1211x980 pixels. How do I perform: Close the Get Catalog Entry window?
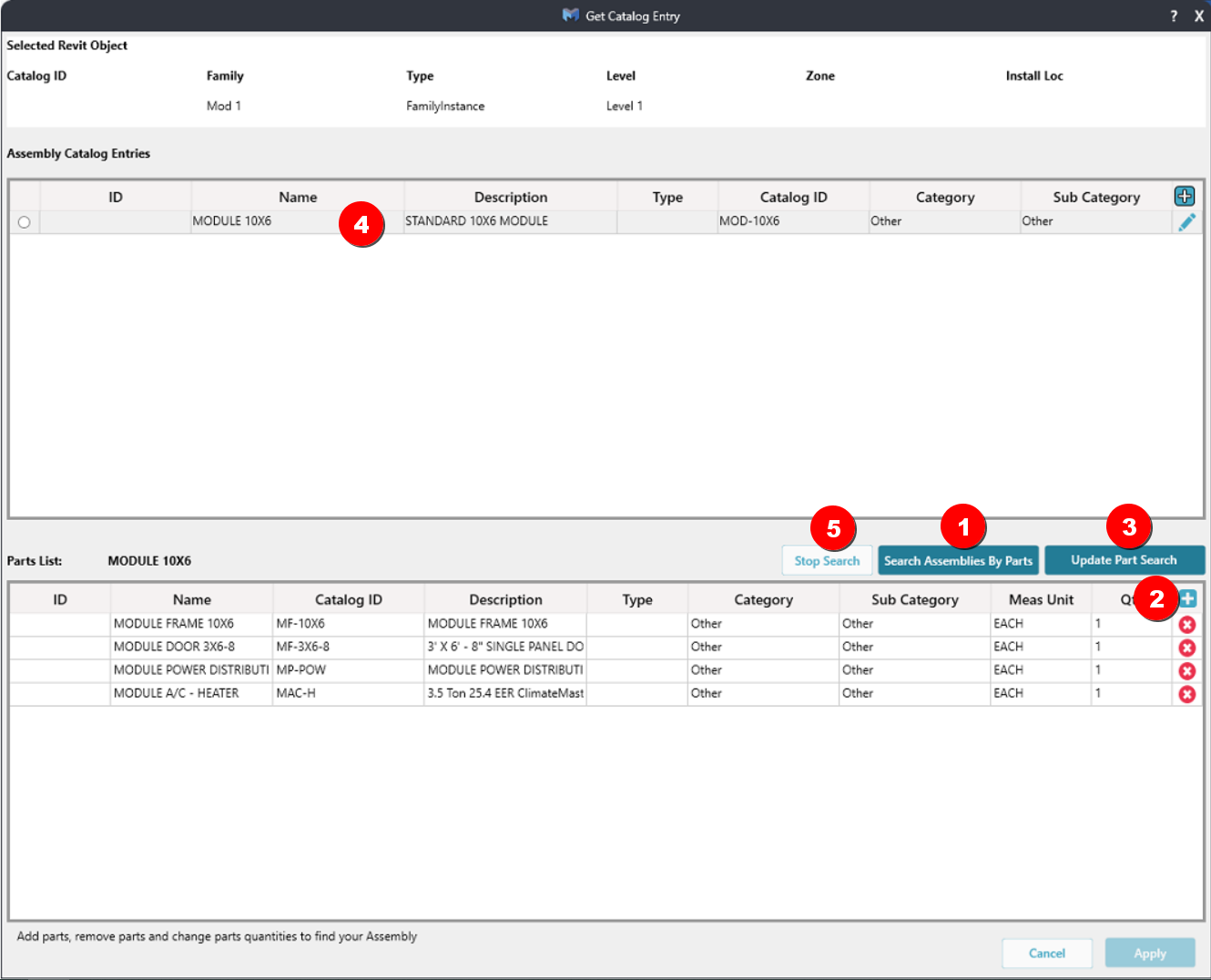pyautogui.click(x=1198, y=16)
